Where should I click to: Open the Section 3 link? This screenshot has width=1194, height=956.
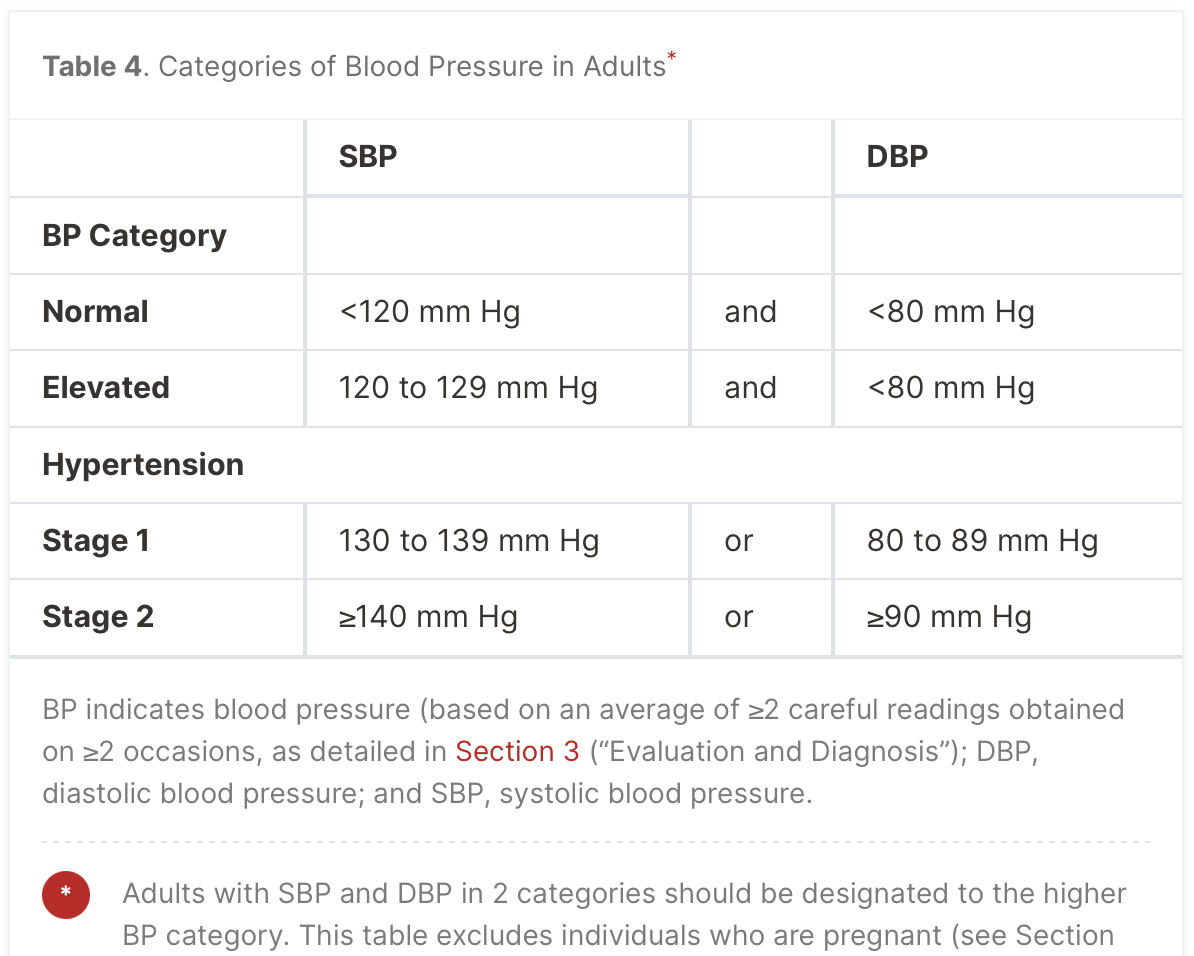click(x=517, y=751)
